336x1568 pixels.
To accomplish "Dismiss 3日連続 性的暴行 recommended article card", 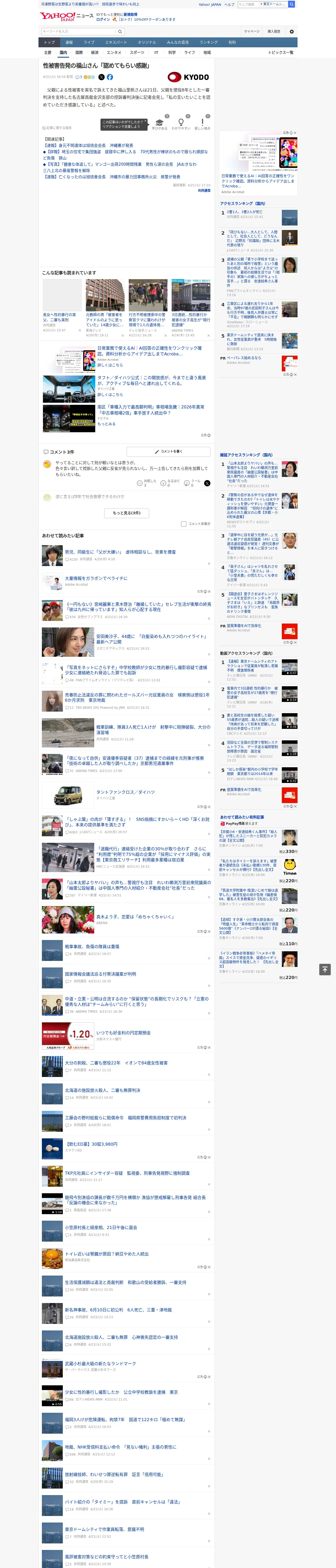I will [x=208, y=335].
